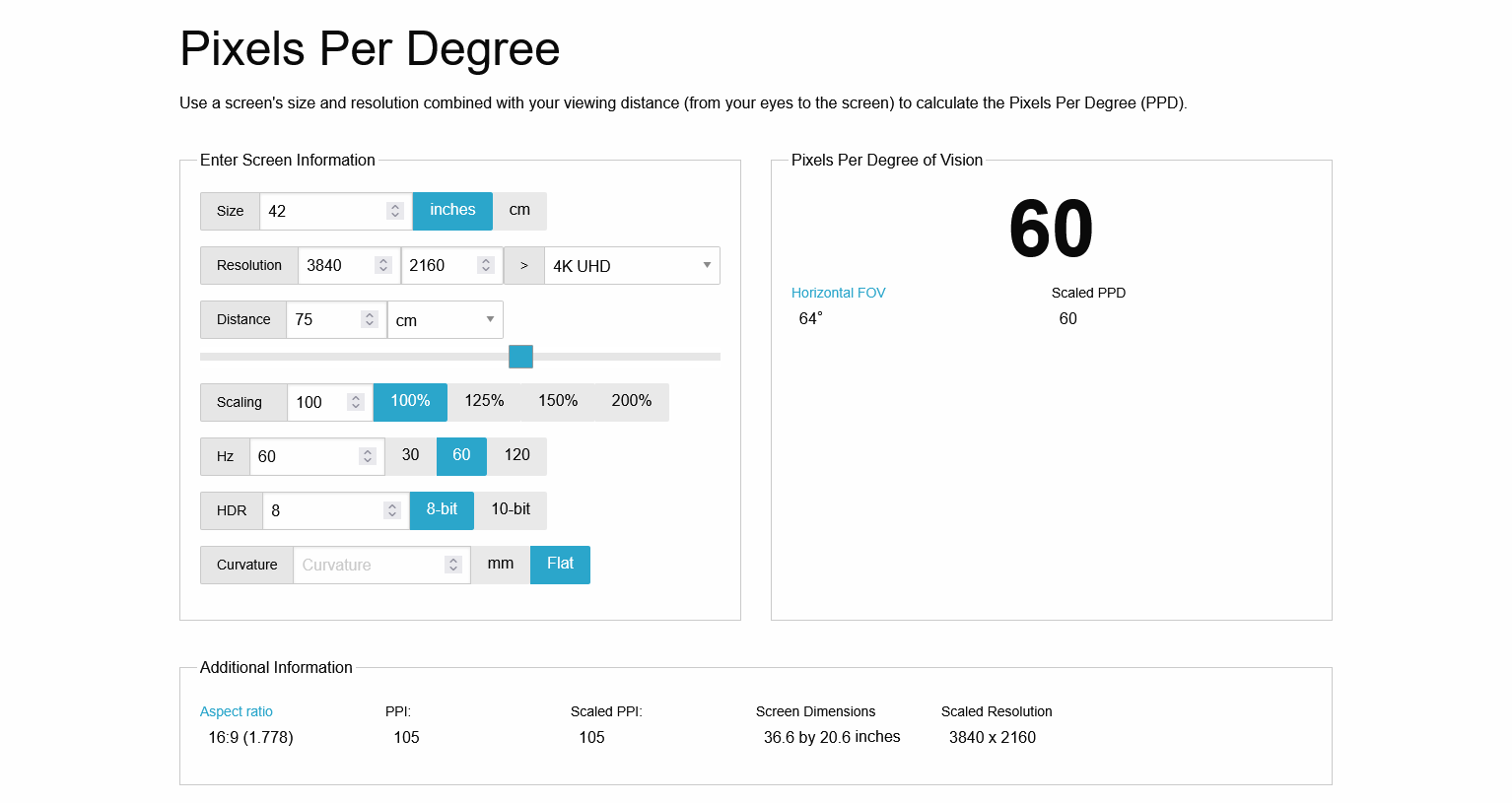The image size is (1512, 803).
Task: Click the PPI value 105
Action: coord(406,737)
